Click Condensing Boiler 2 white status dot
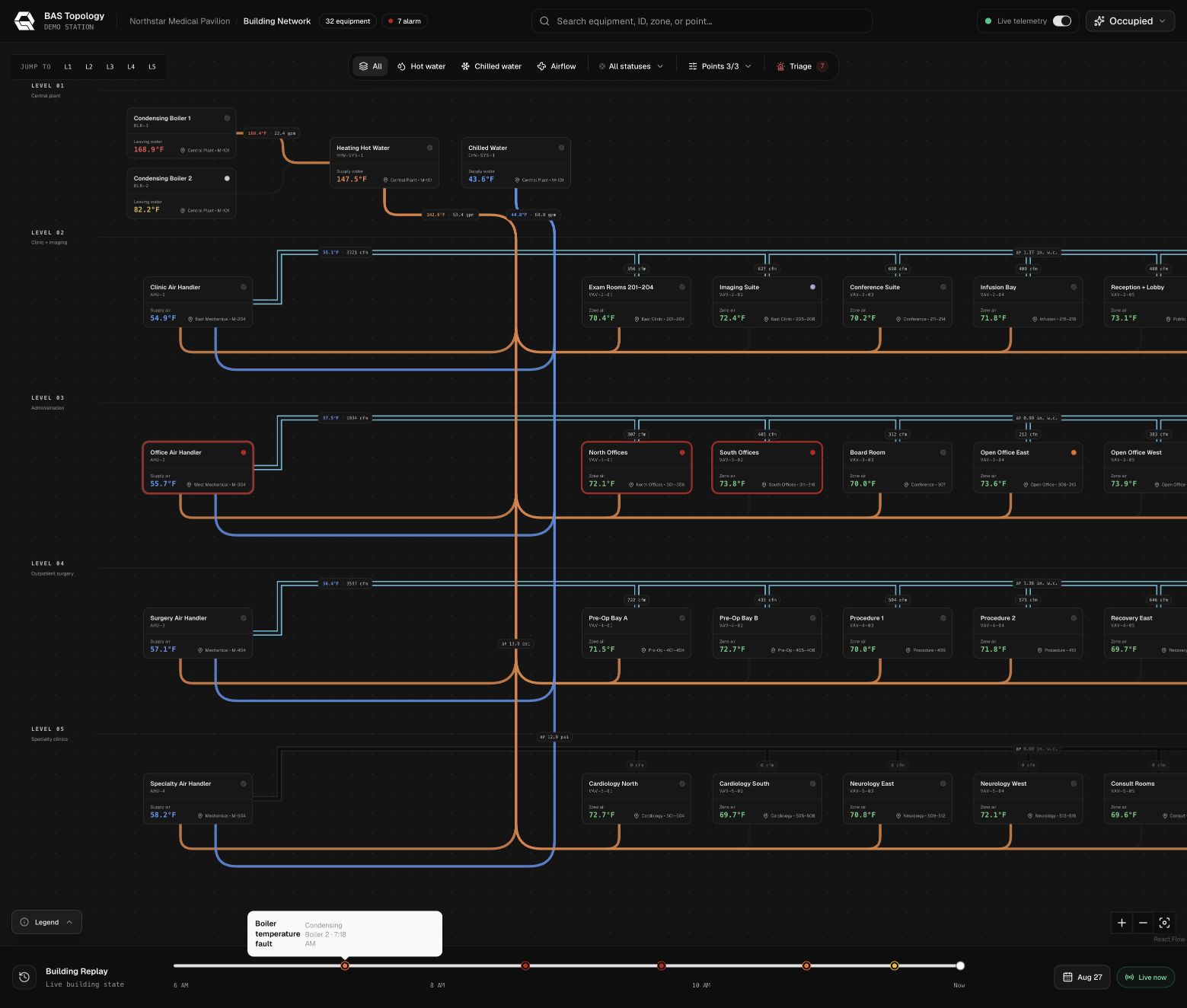The width and height of the screenshot is (1187, 1008). pos(227,178)
